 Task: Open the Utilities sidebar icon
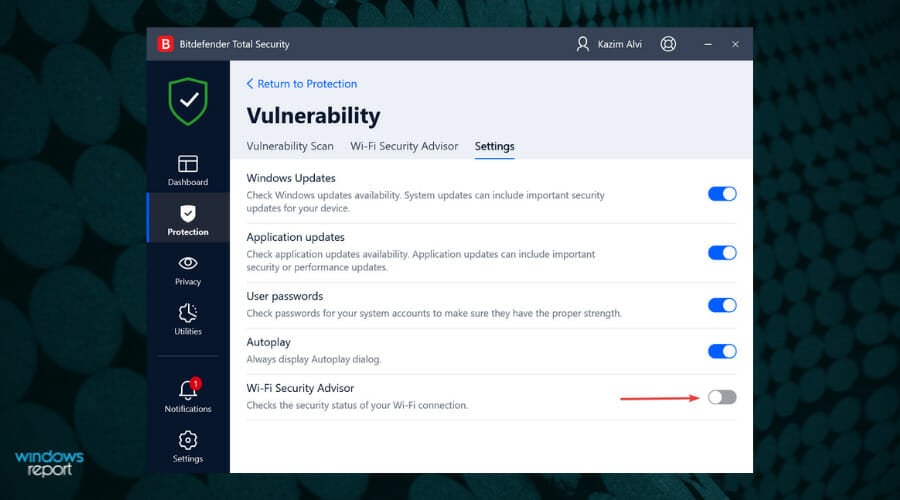(x=188, y=313)
